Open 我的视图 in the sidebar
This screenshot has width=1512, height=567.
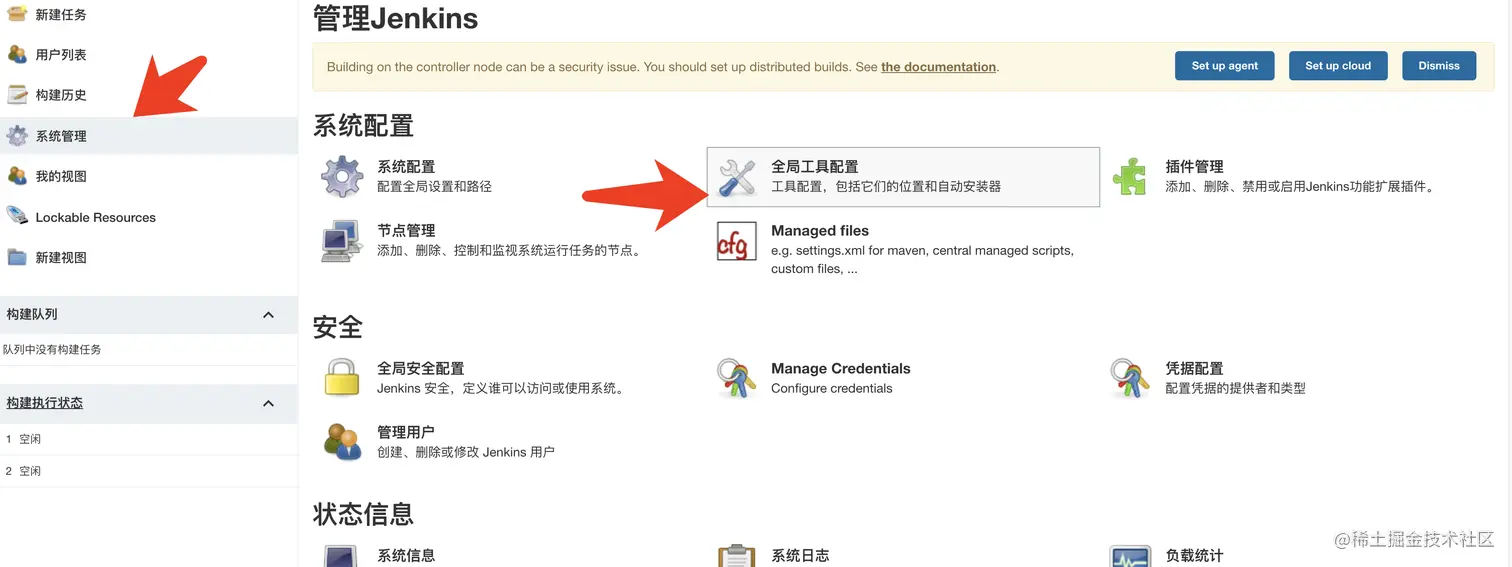(x=61, y=176)
